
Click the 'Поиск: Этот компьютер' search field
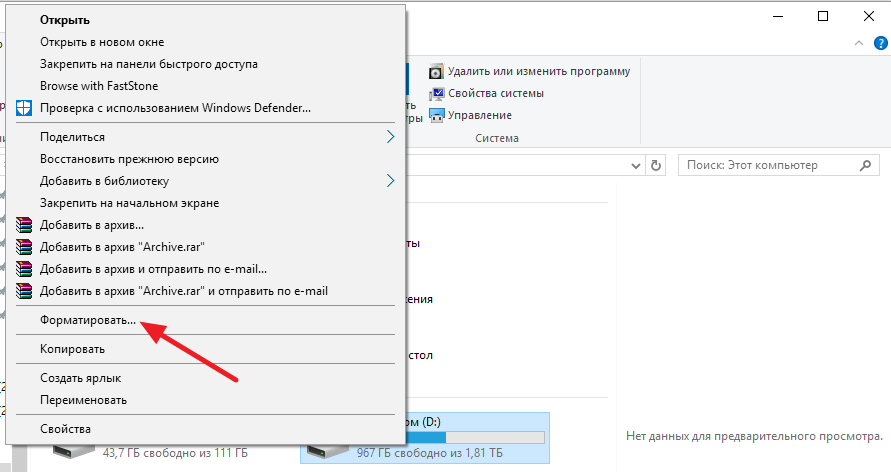click(x=765, y=165)
